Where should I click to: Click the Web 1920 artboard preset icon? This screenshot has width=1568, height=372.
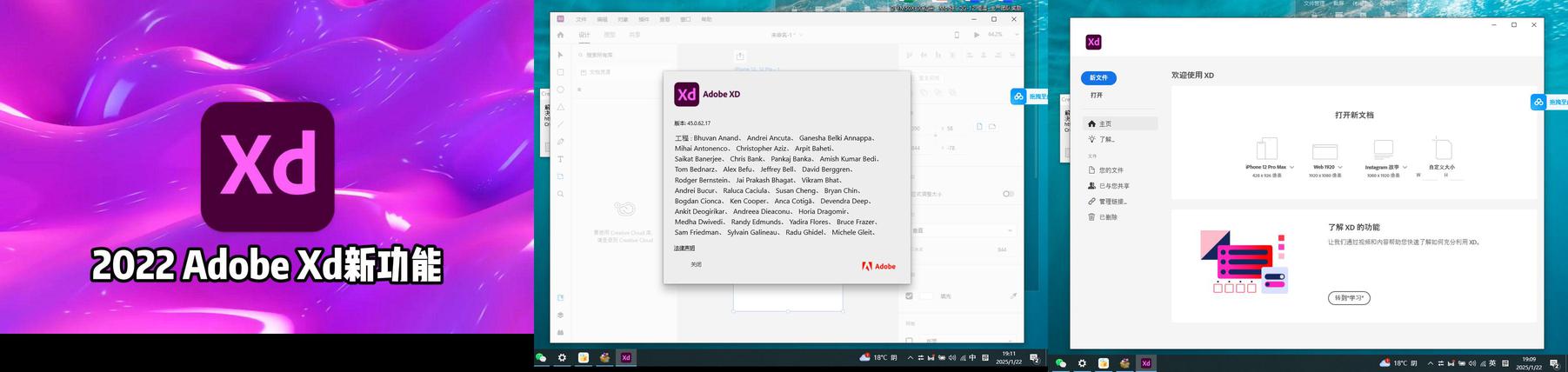point(1324,151)
